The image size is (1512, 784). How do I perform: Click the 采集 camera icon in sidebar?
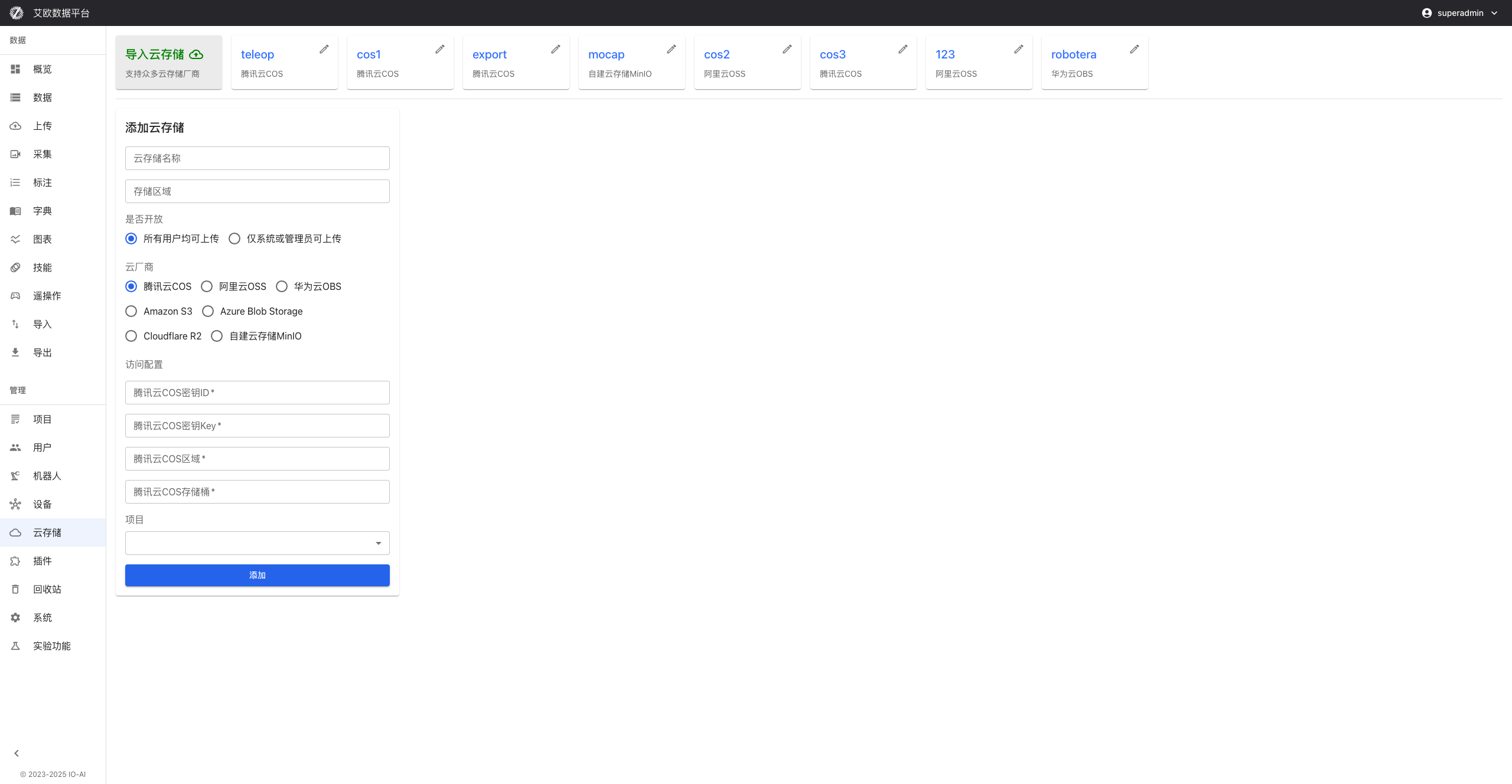pos(15,154)
